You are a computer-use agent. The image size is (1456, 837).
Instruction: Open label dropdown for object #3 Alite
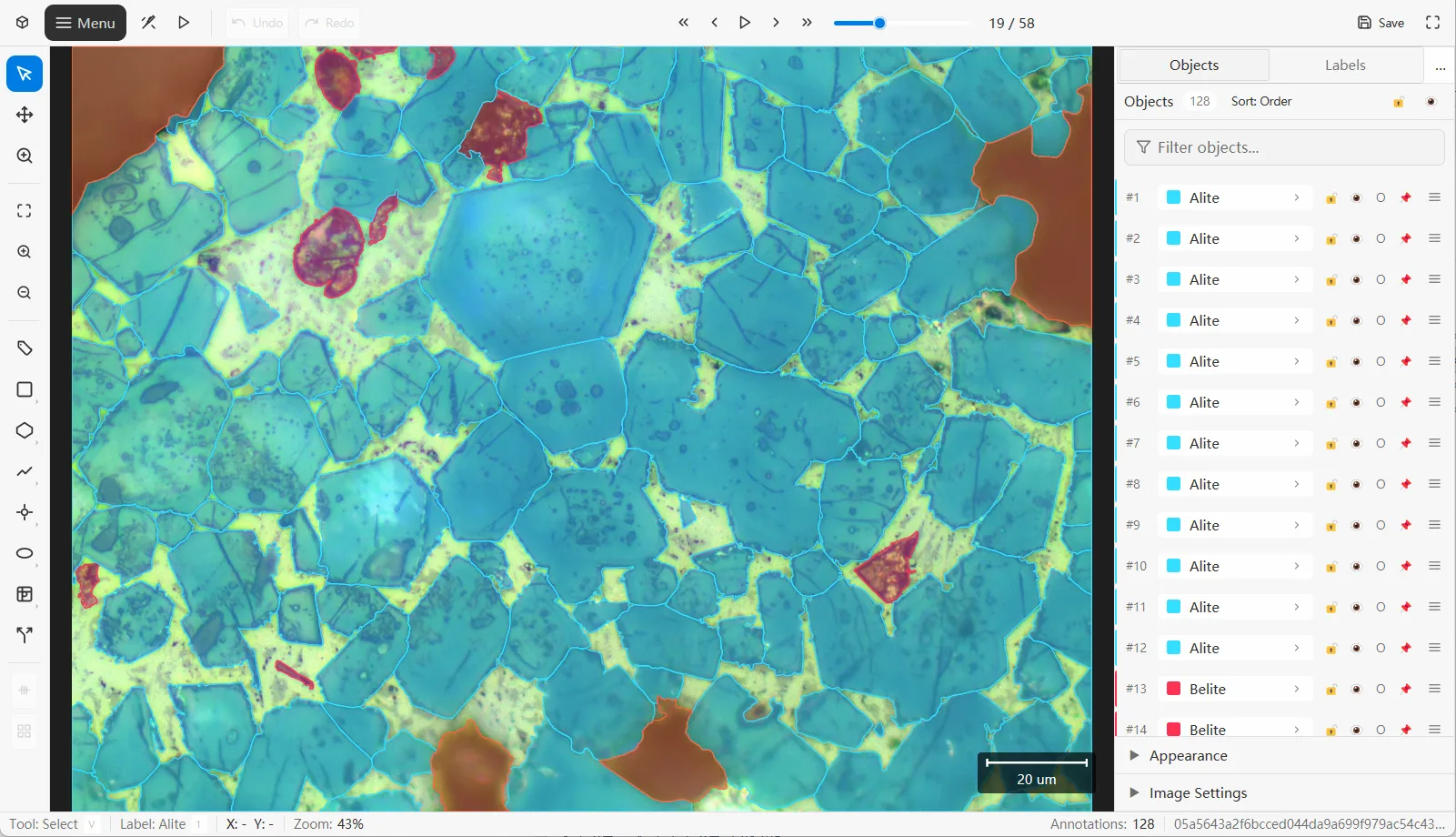point(1235,279)
